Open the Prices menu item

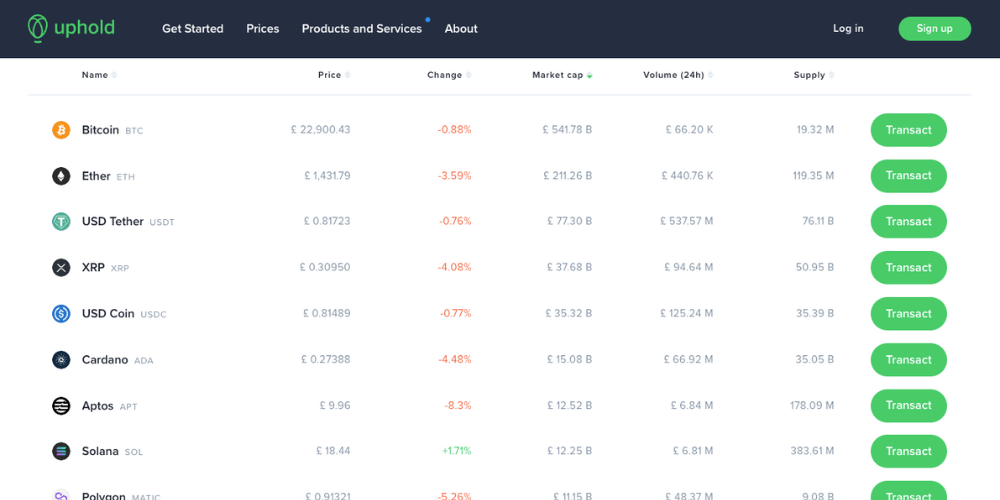click(263, 29)
